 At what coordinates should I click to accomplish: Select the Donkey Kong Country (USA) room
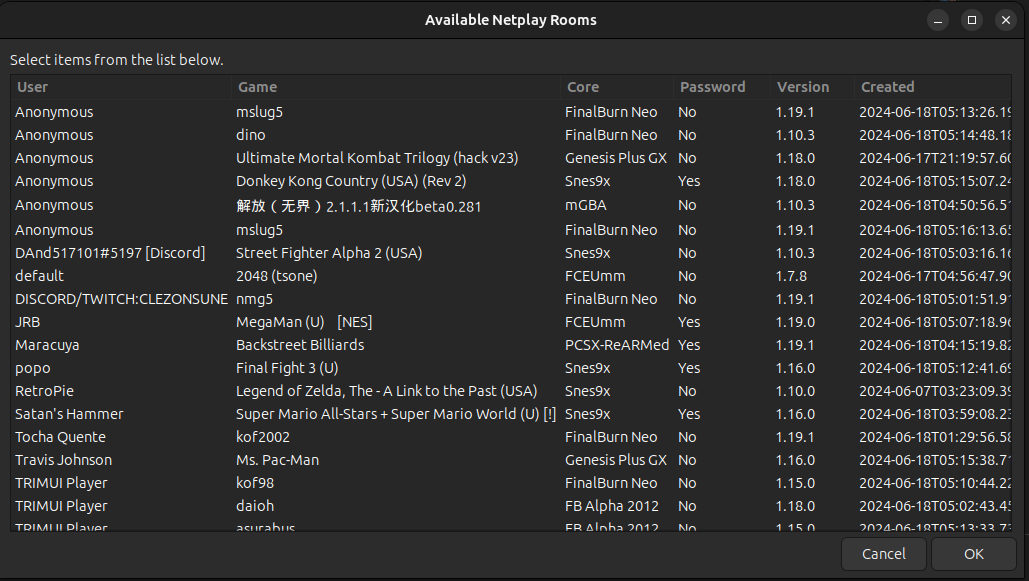[351, 181]
